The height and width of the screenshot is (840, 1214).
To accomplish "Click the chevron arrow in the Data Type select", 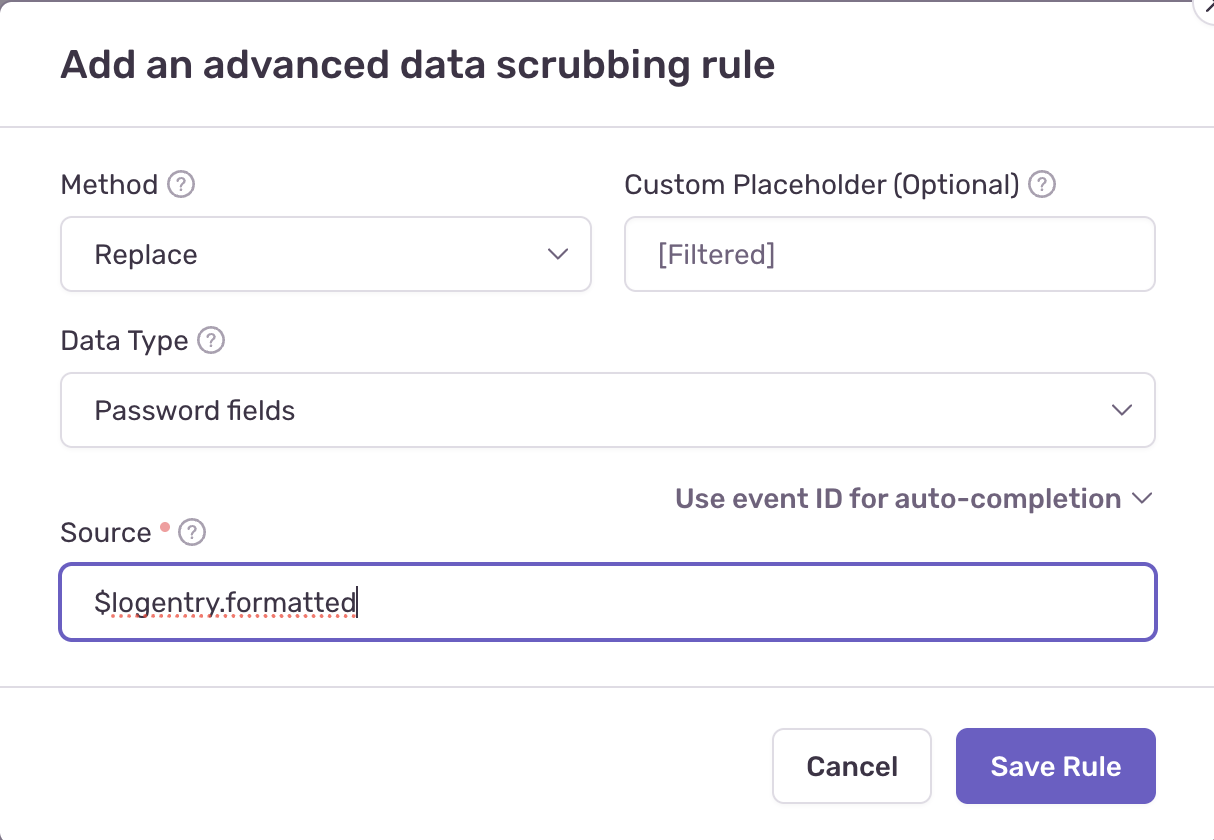I will tap(1122, 410).
